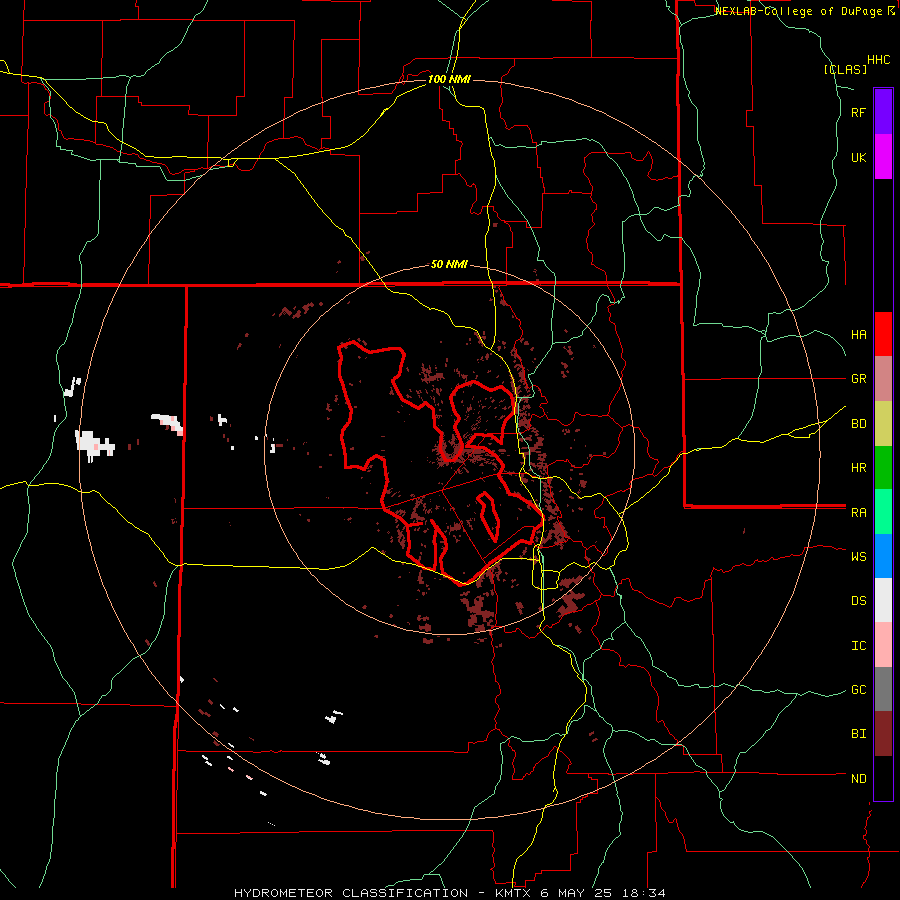Click the RF purple legend swatch
The image size is (900, 900).
[x=883, y=112]
